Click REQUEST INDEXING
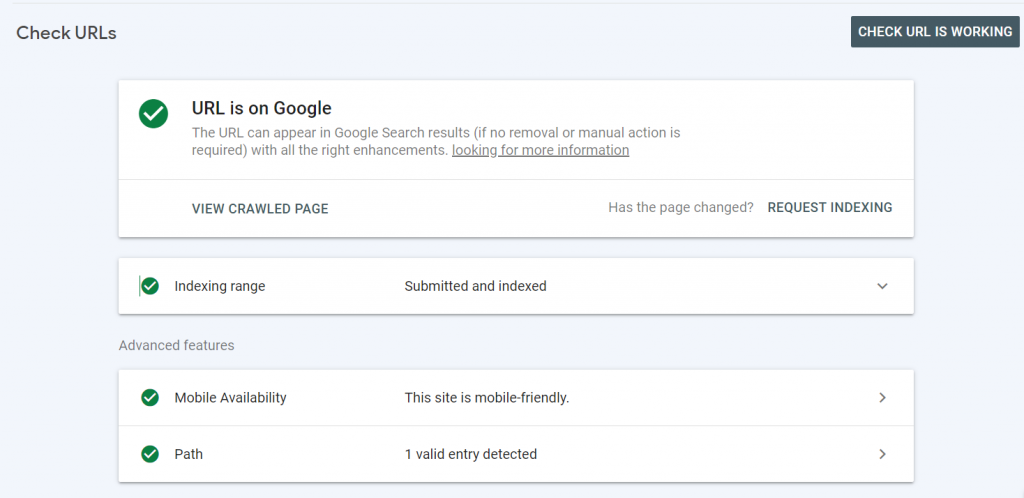Viewport: 1024px width, 498px height. (x=829, y=208)
